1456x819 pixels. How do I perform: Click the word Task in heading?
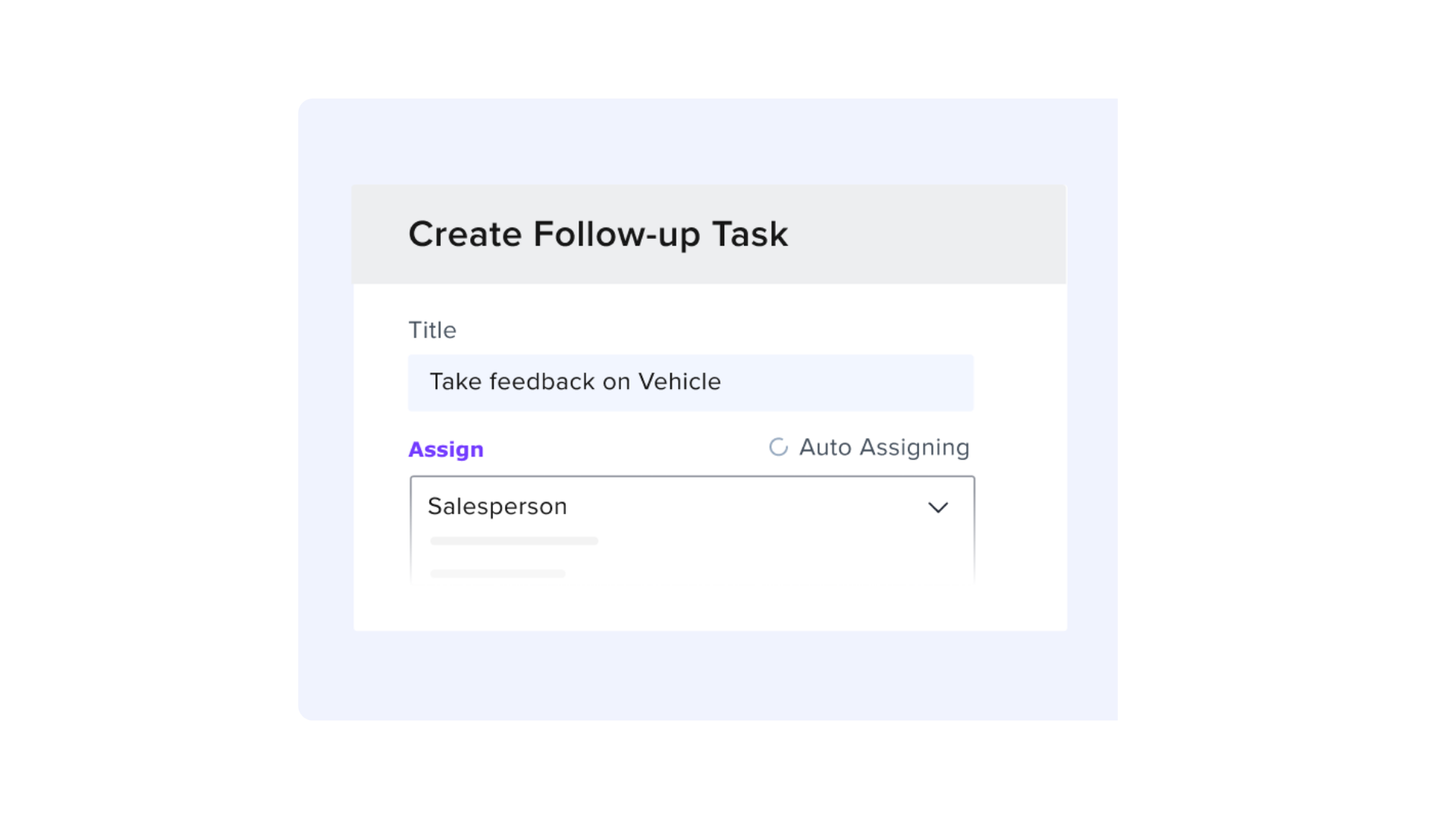(750, 234)
